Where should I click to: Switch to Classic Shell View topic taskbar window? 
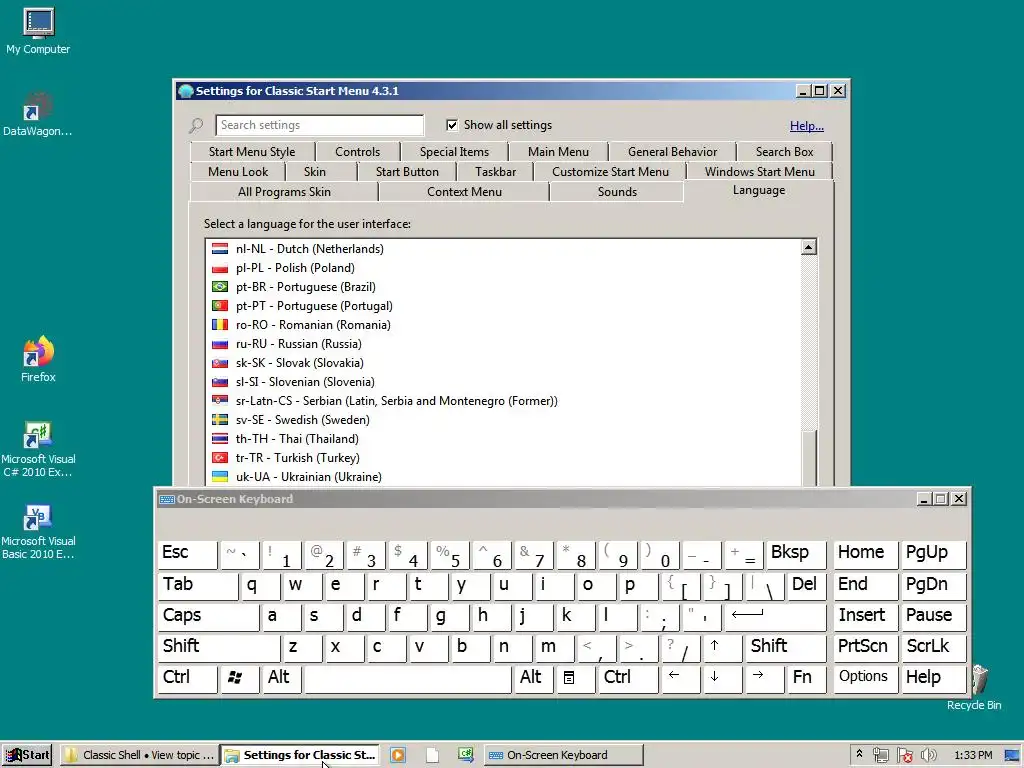point(139,756)
